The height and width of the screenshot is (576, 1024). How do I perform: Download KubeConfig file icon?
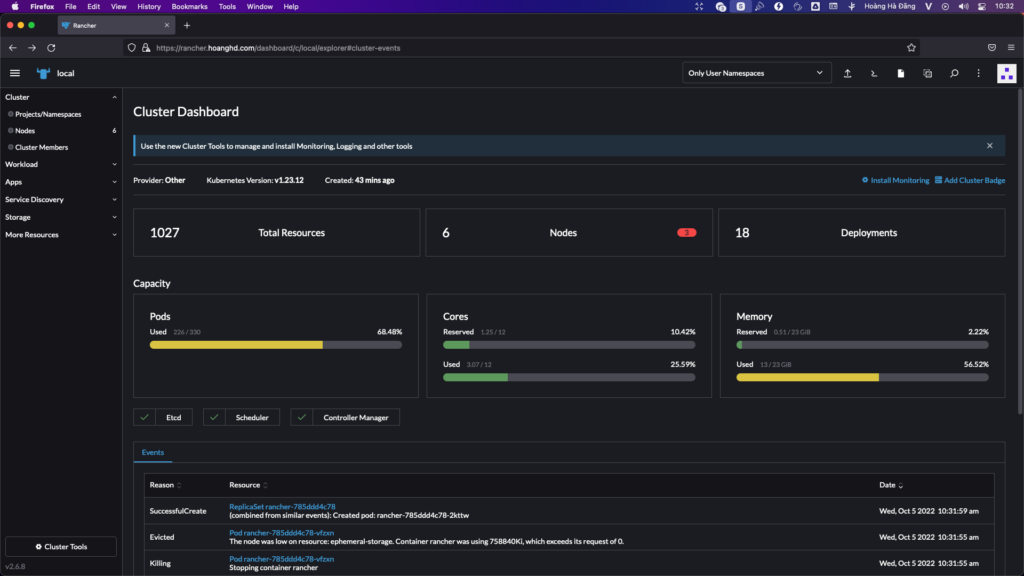click(x=901, y=73)
